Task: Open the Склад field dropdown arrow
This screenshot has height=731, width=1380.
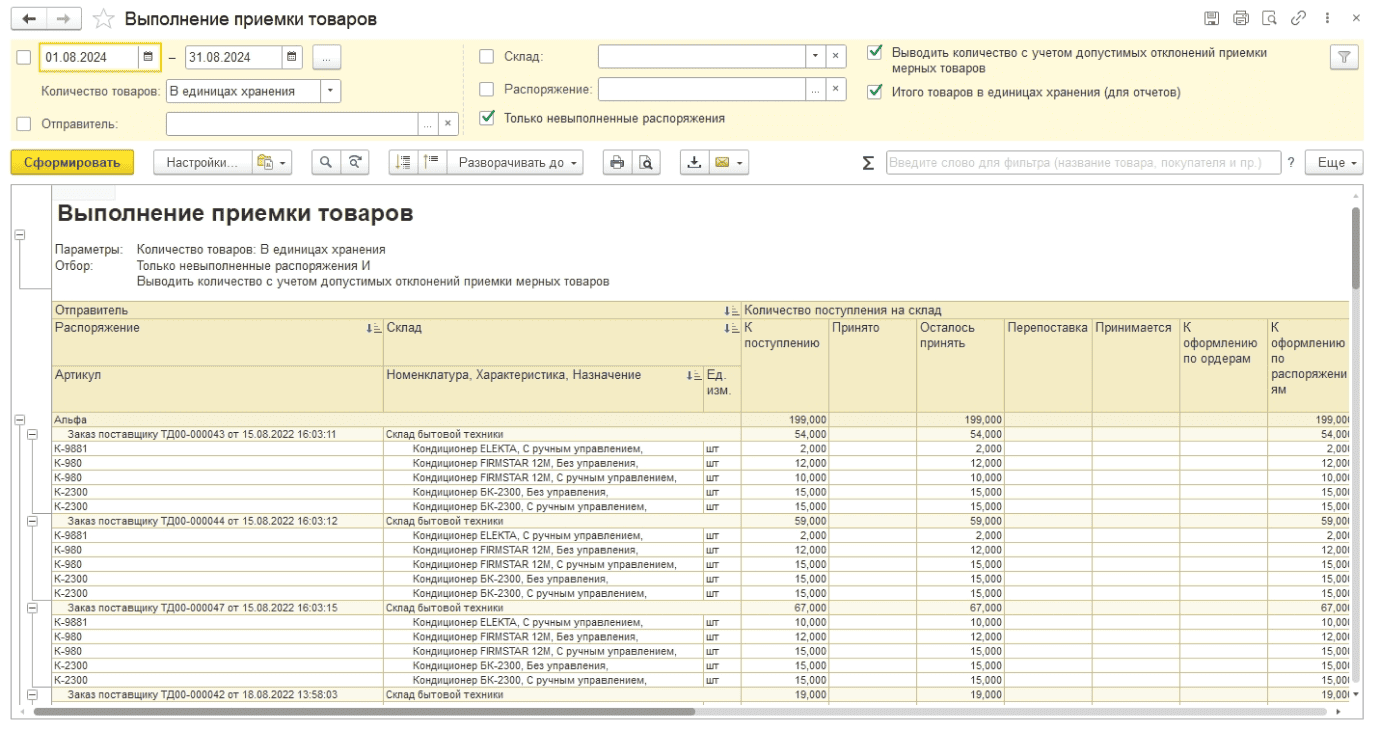Action: coord(816,57)
